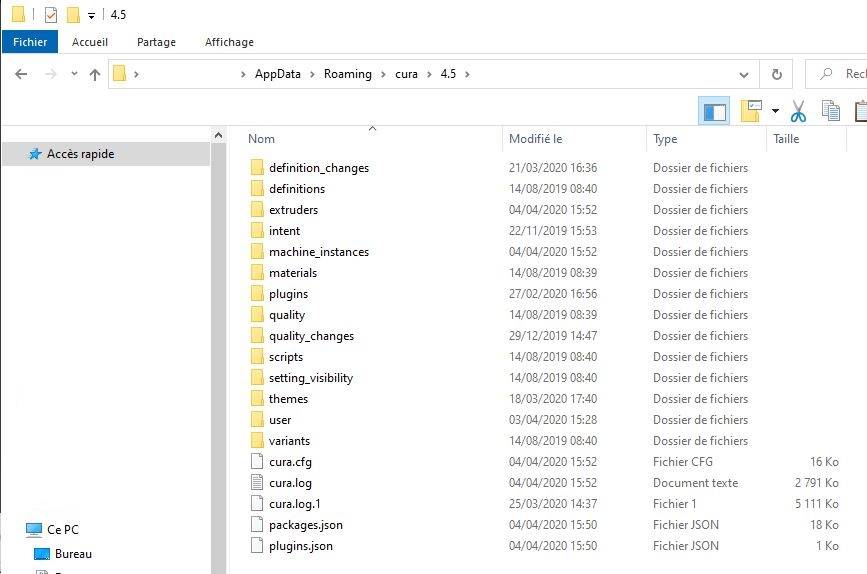Image resolution: width=867 pixels, height=574 pixels.
Task: Select the plugins.json file name
Action: tap(301, 546)
